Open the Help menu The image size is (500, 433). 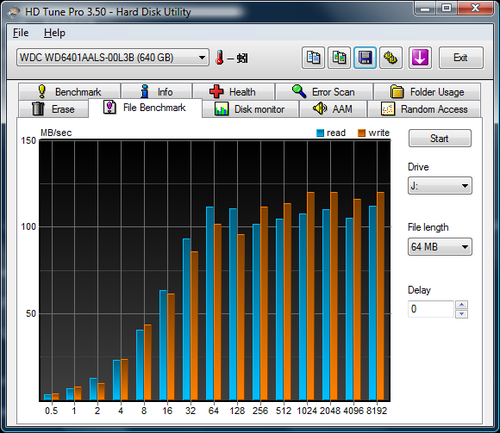click(54, 33)
